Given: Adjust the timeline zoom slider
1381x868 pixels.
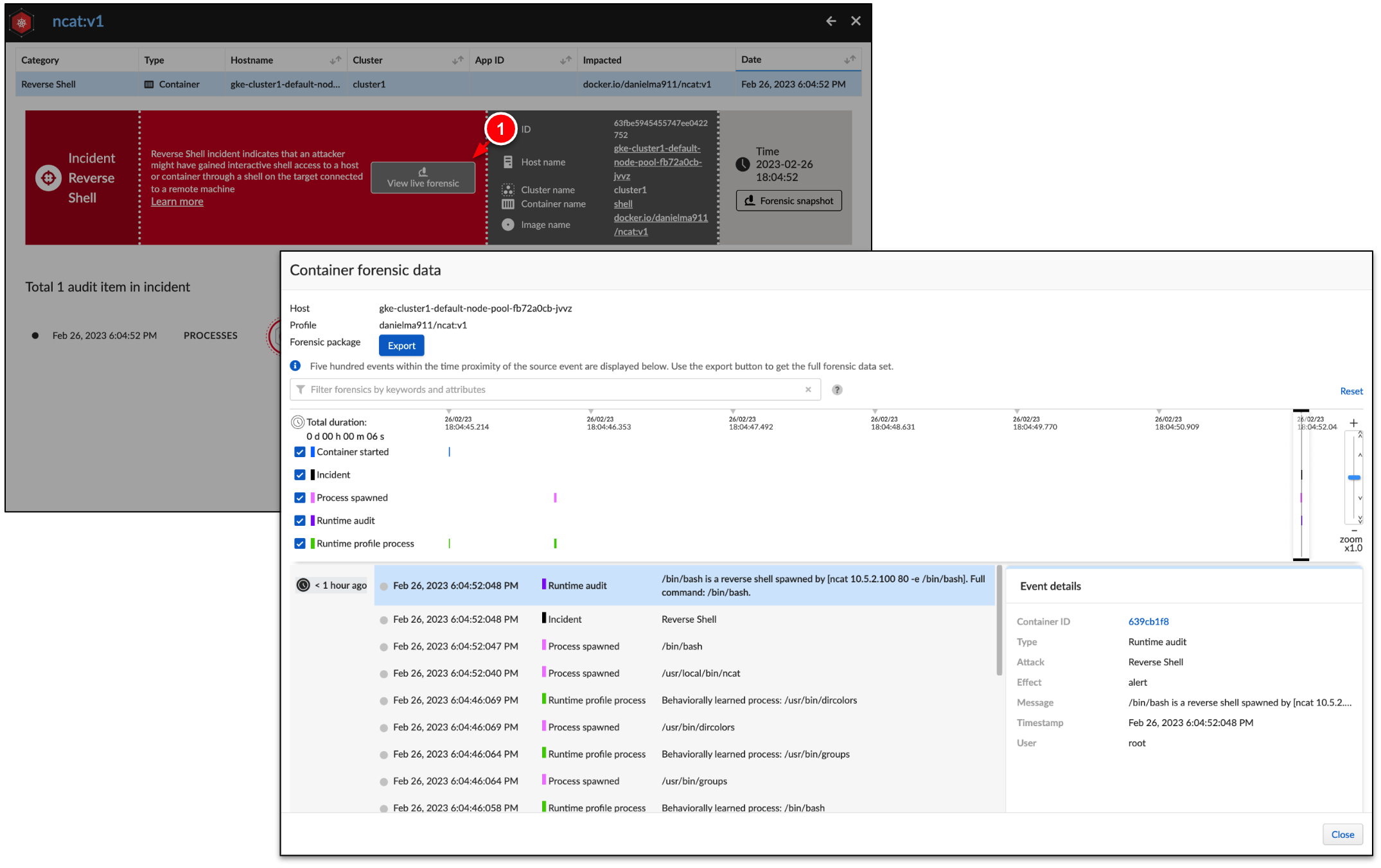Looking at the screenshot, I should tap(1353, 478).
